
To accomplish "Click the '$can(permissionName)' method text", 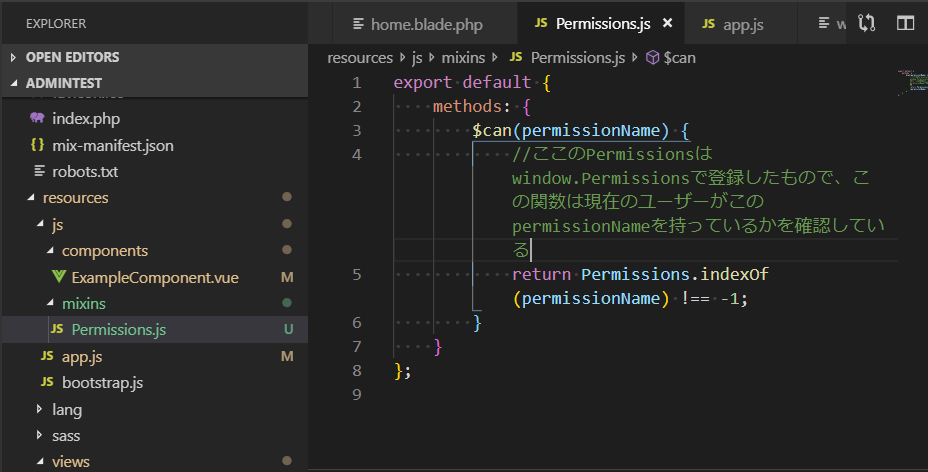I will click(571, 130).
